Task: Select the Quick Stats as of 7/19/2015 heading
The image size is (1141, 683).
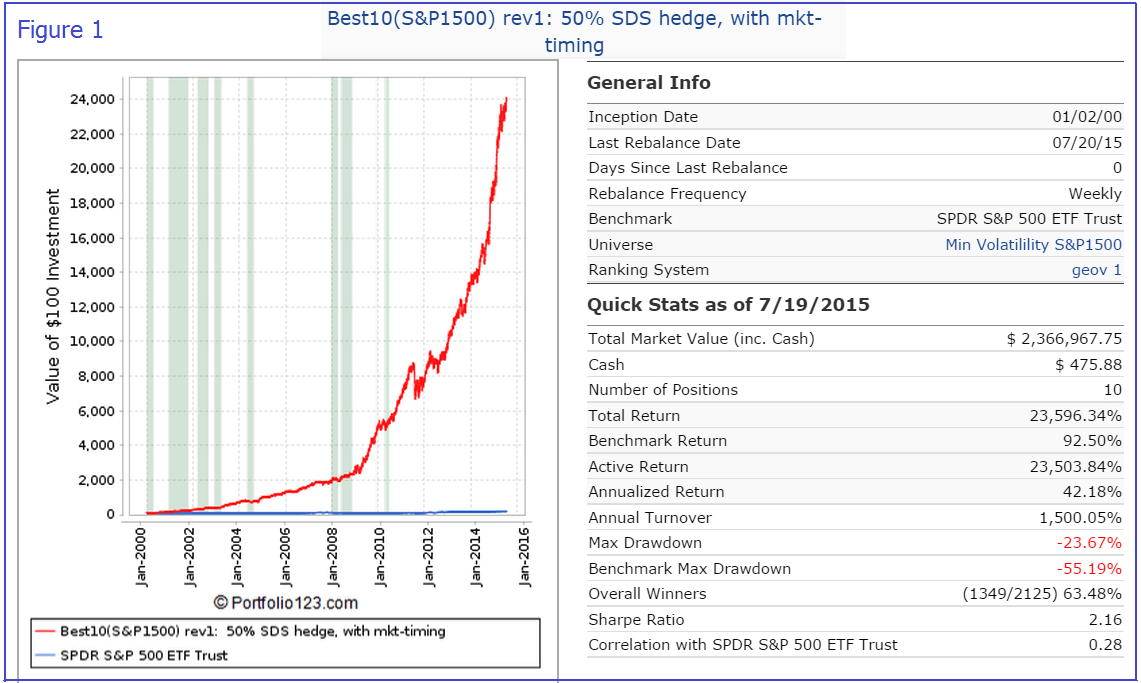Action: pos(728,305)
